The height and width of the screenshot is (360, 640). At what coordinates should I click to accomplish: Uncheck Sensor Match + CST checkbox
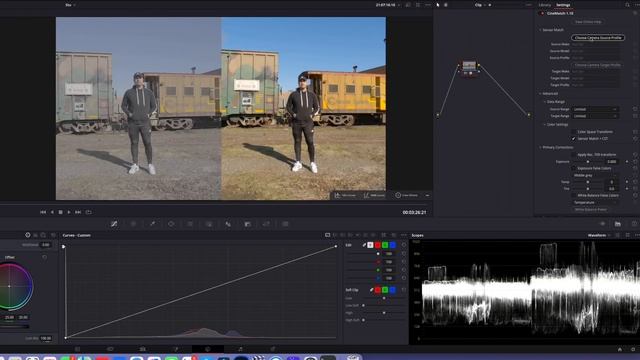pos(573,139)
